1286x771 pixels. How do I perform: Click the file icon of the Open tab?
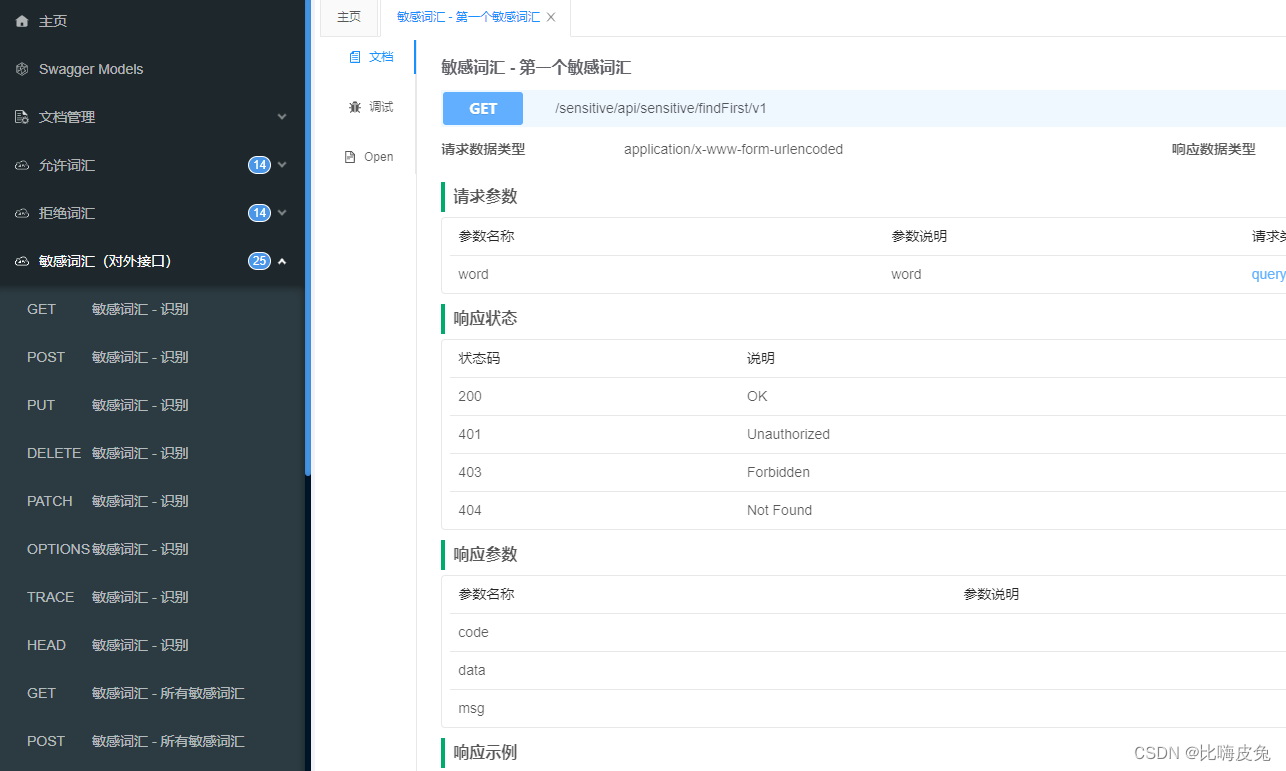(x=350, y=157)
